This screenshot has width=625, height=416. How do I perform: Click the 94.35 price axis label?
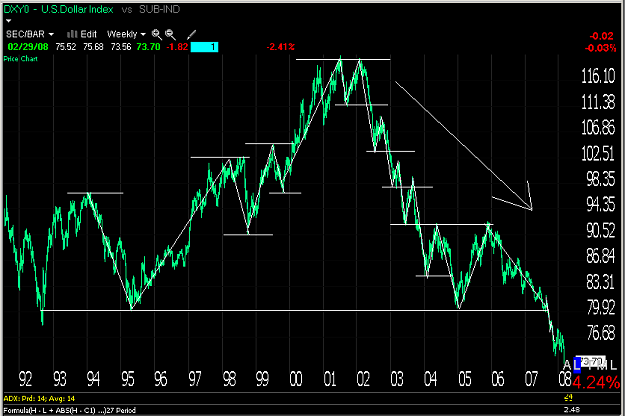tap(601, 204)
